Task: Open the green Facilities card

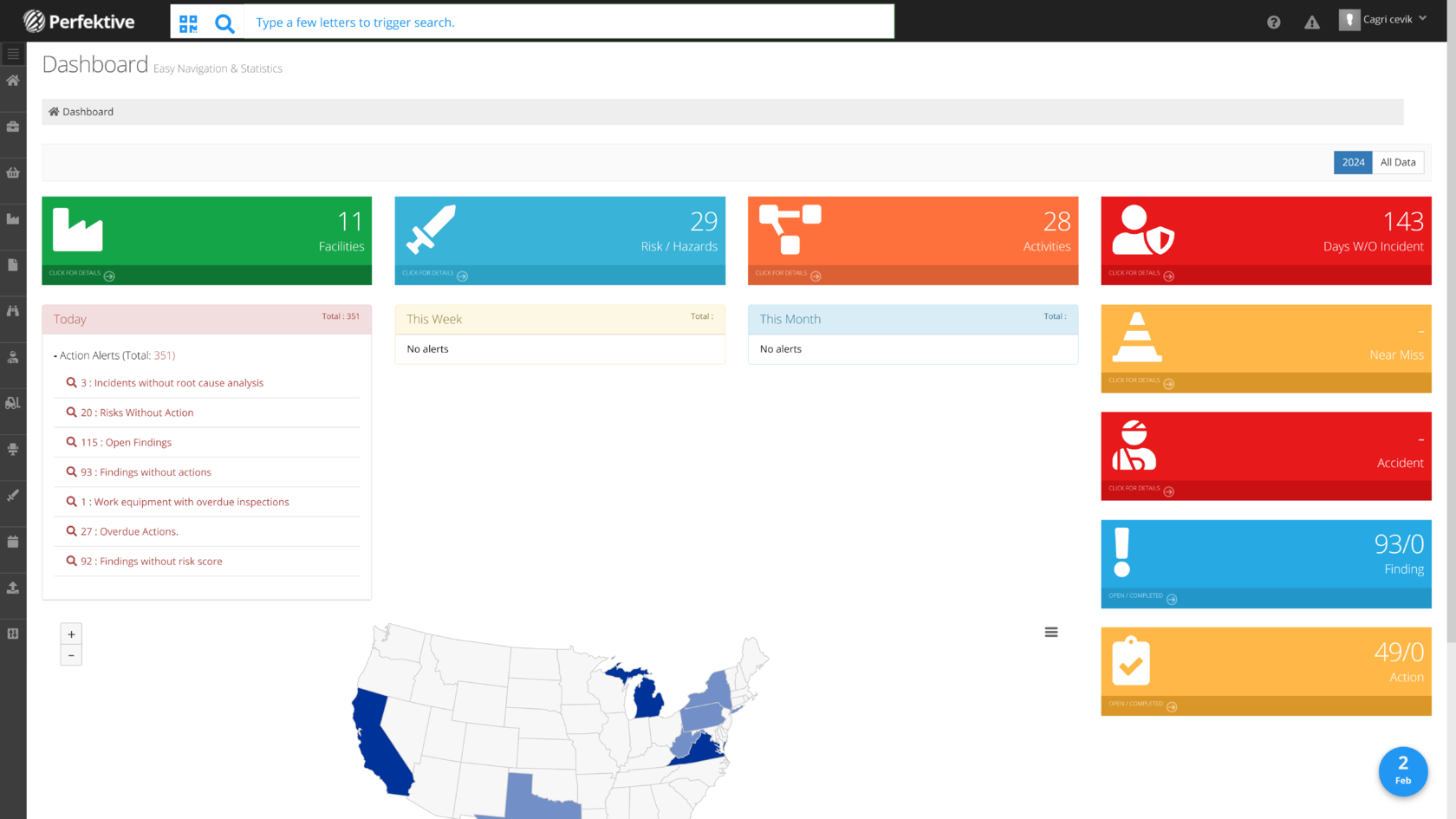Action: click(207, 241)
